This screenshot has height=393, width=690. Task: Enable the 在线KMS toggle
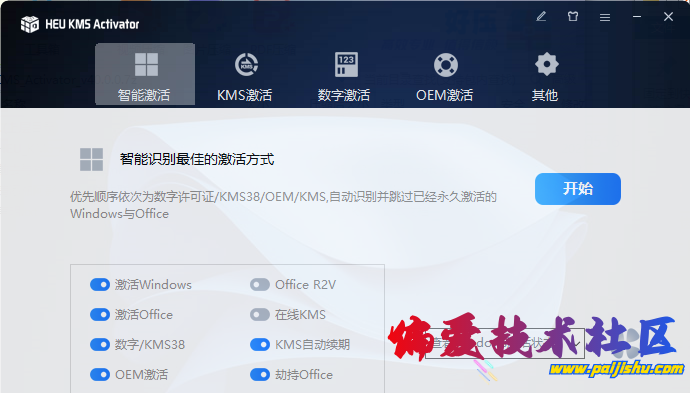pos(260,315)
